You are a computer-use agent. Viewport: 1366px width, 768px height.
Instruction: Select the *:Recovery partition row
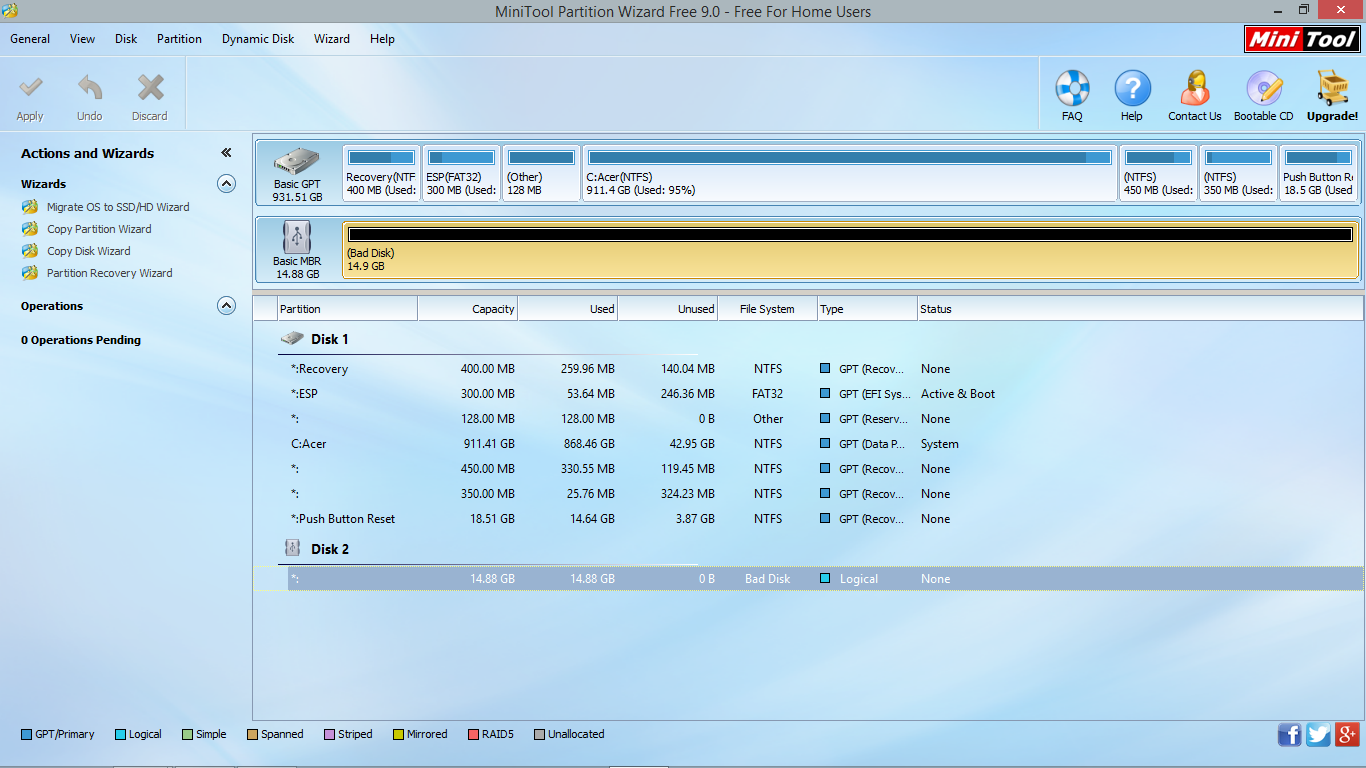click(808, 369)
